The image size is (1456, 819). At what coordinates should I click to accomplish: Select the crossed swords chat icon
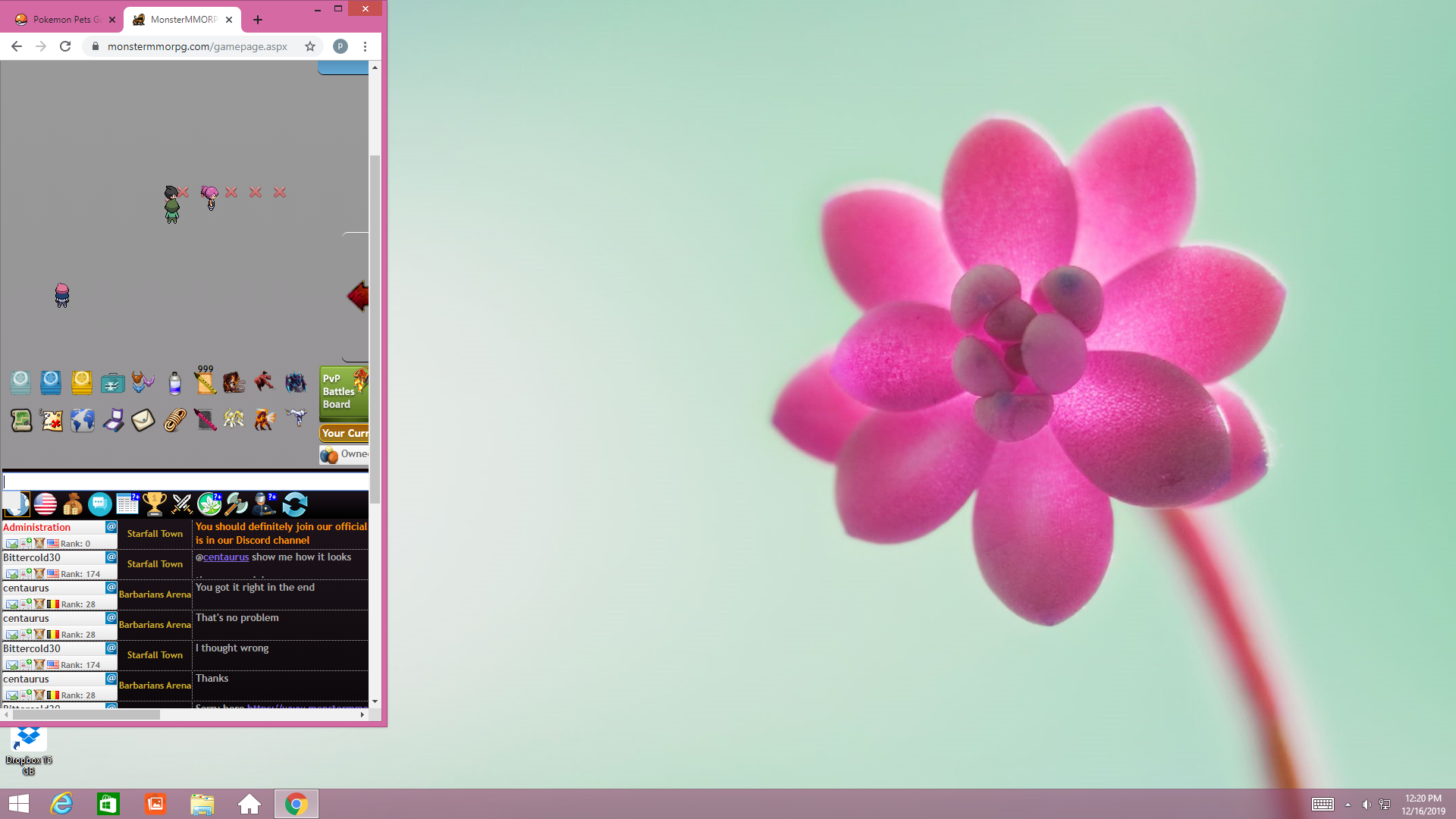[x=182, y=504]
